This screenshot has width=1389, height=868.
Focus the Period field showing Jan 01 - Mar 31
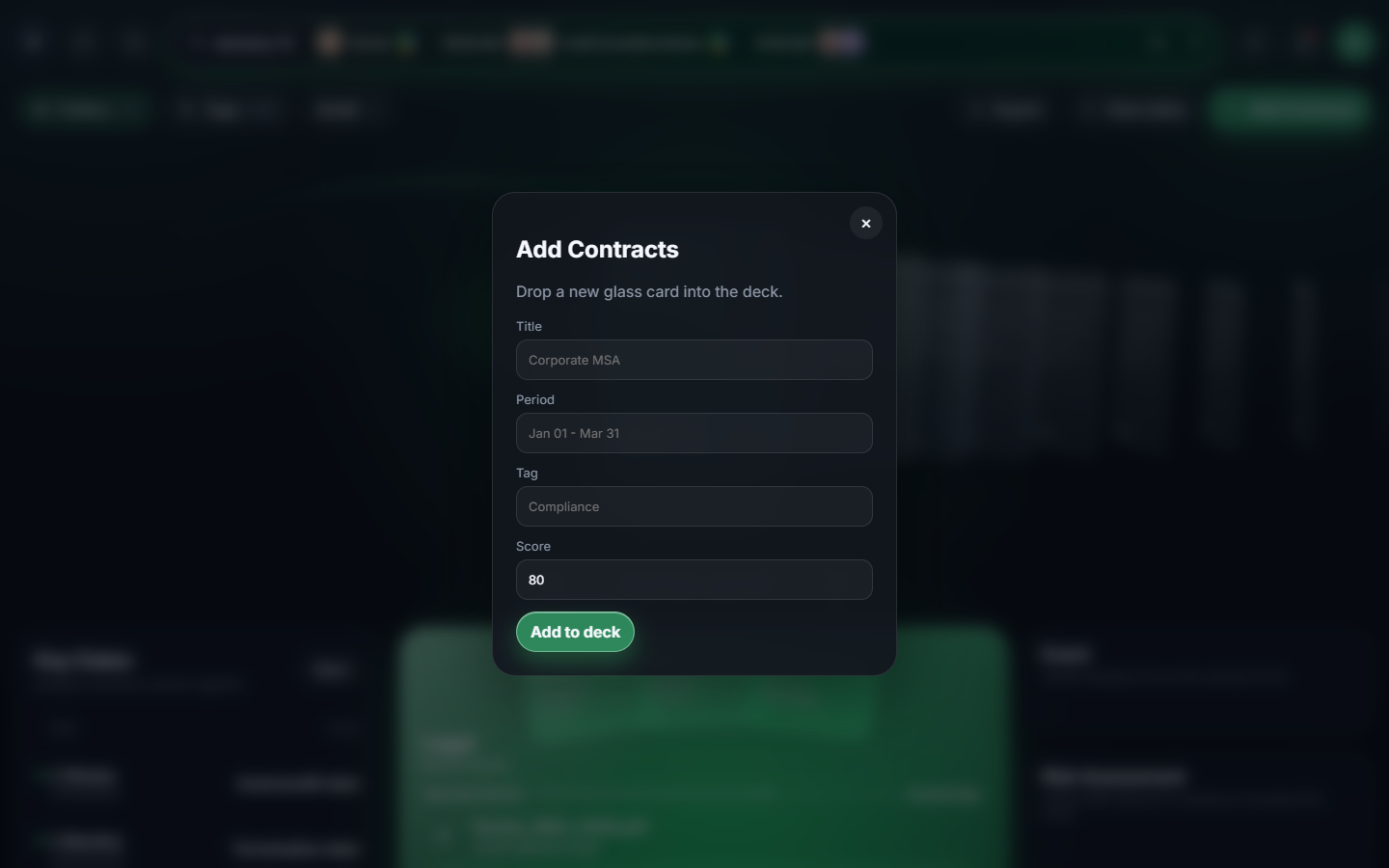(x=694, y=433)
